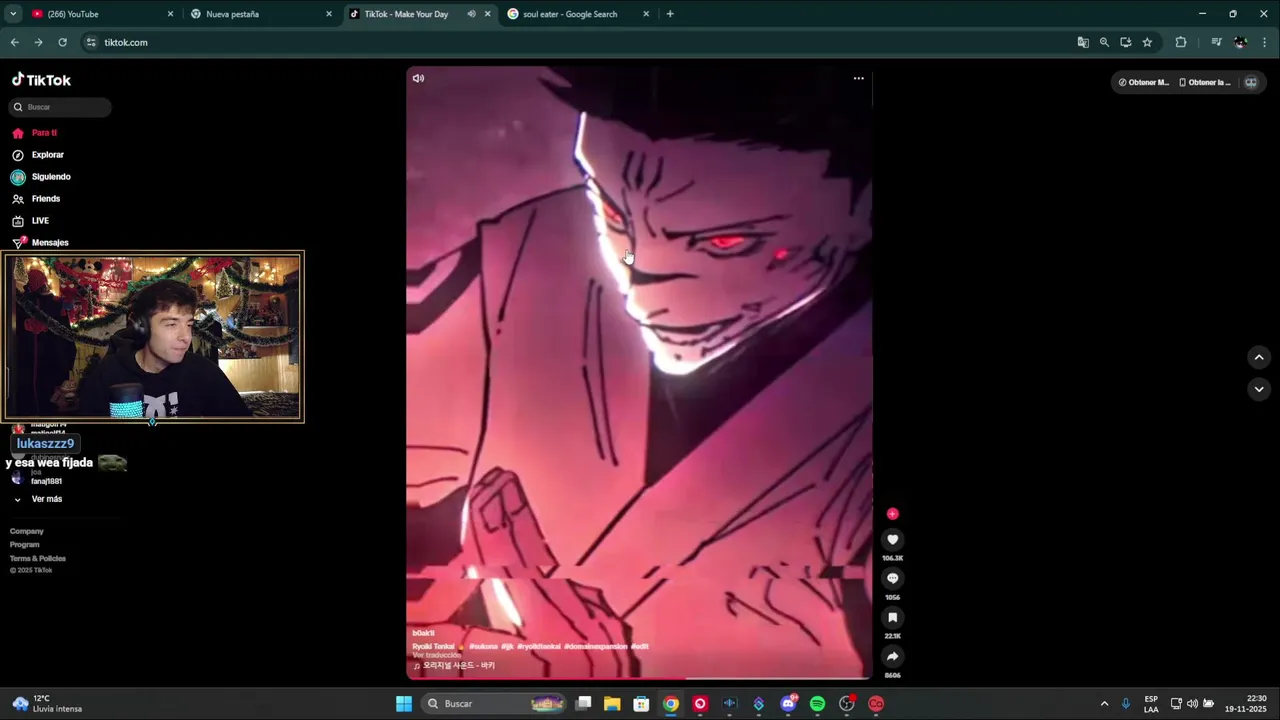The width and height of the screenshot is (1280, 720).
Task: Open the tab search dropdown
Action: (x=12, y=14)
